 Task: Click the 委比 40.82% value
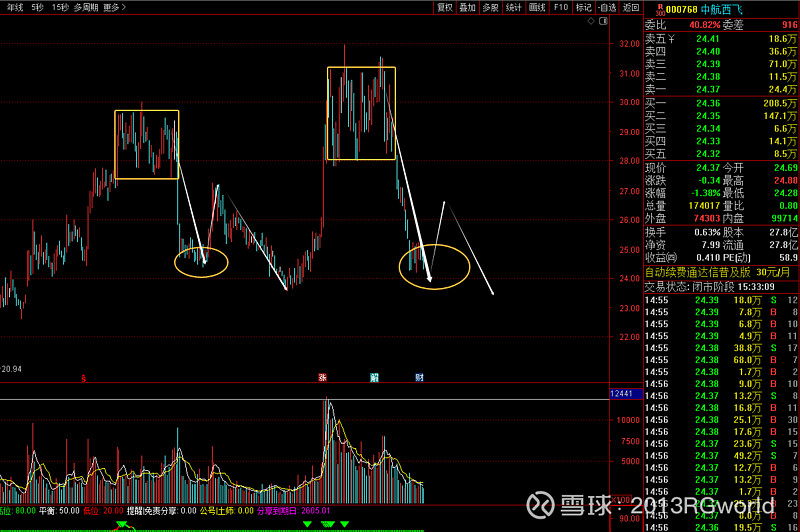(705, 24)
